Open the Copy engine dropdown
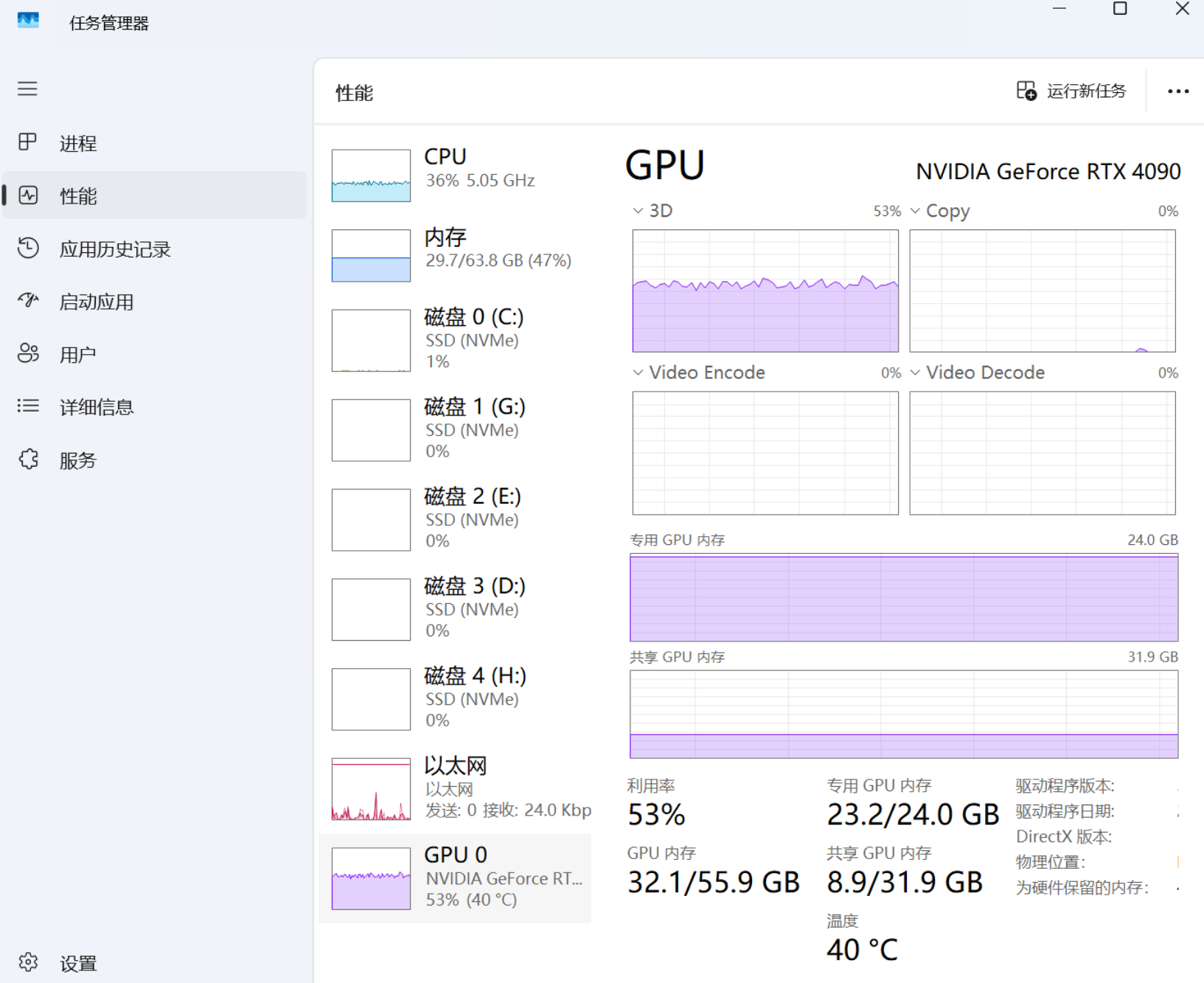The image size is (1204, 983). point(915,211)
